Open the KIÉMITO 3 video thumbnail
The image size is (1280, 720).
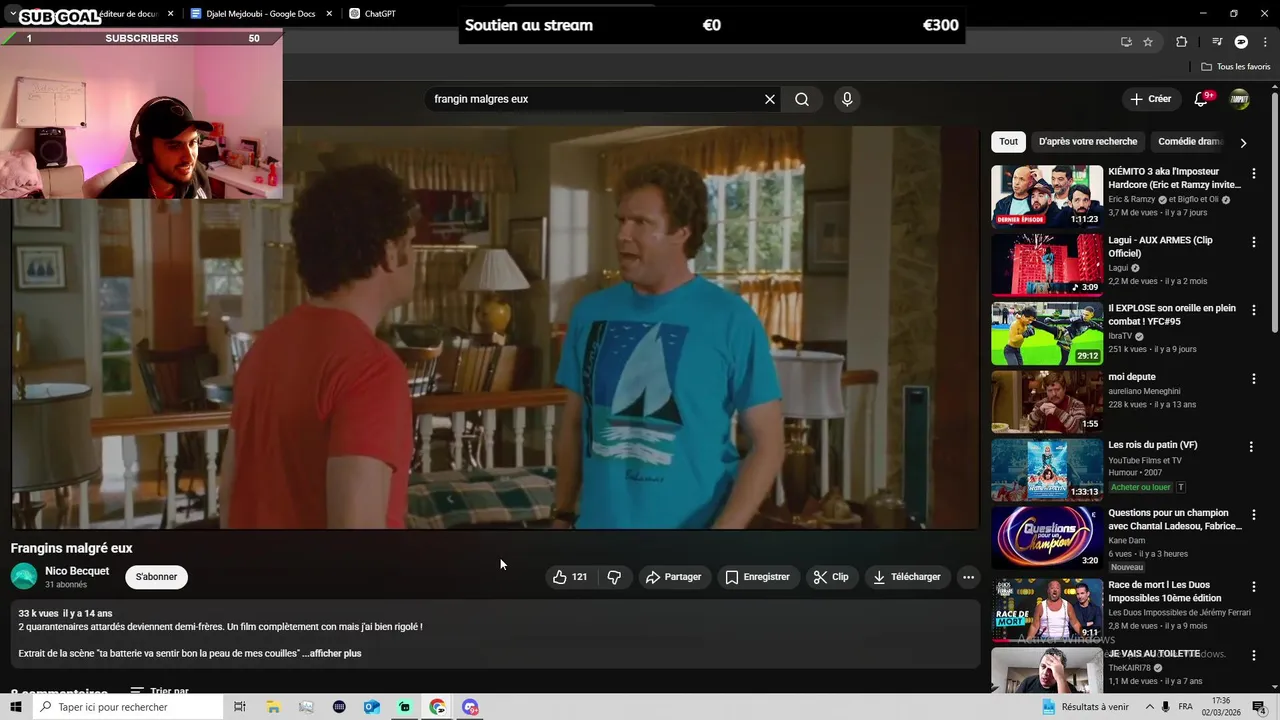1047,196
